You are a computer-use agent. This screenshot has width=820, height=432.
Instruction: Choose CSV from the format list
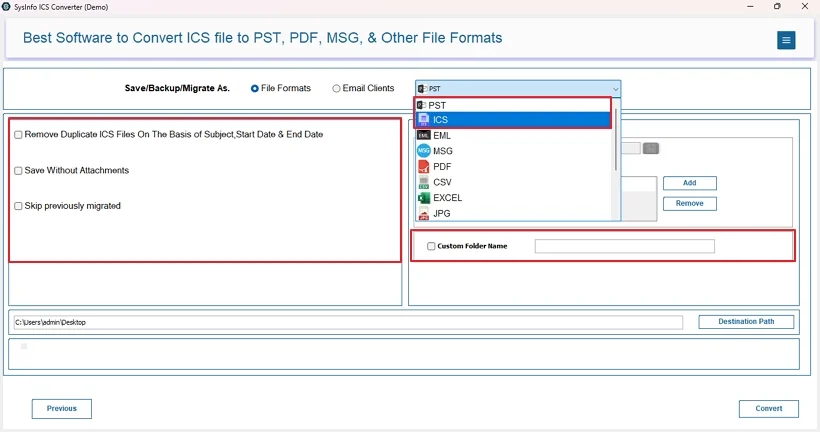point(514,182)
